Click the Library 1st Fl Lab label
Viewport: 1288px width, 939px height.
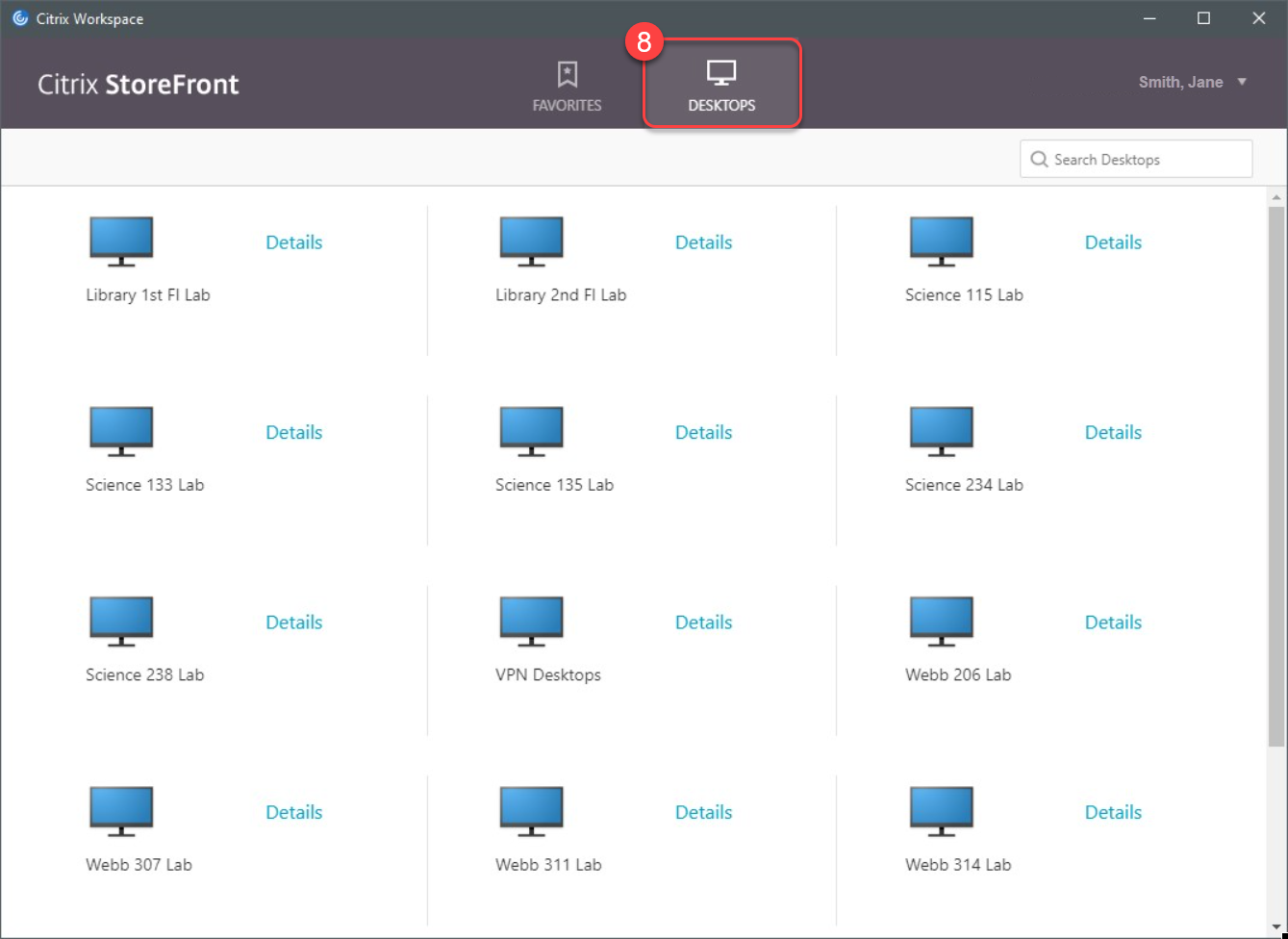[147, 295]
